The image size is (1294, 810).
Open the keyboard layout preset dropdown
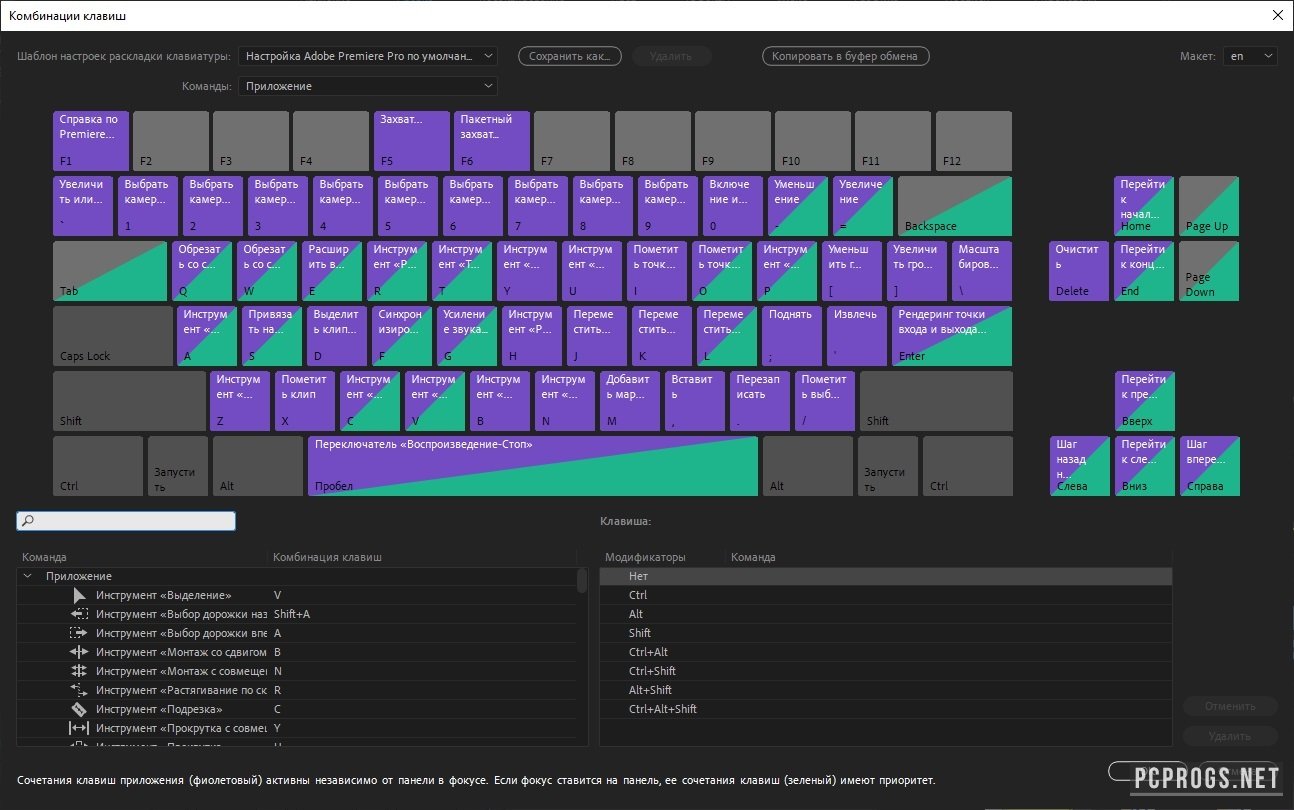coord(368,56)
